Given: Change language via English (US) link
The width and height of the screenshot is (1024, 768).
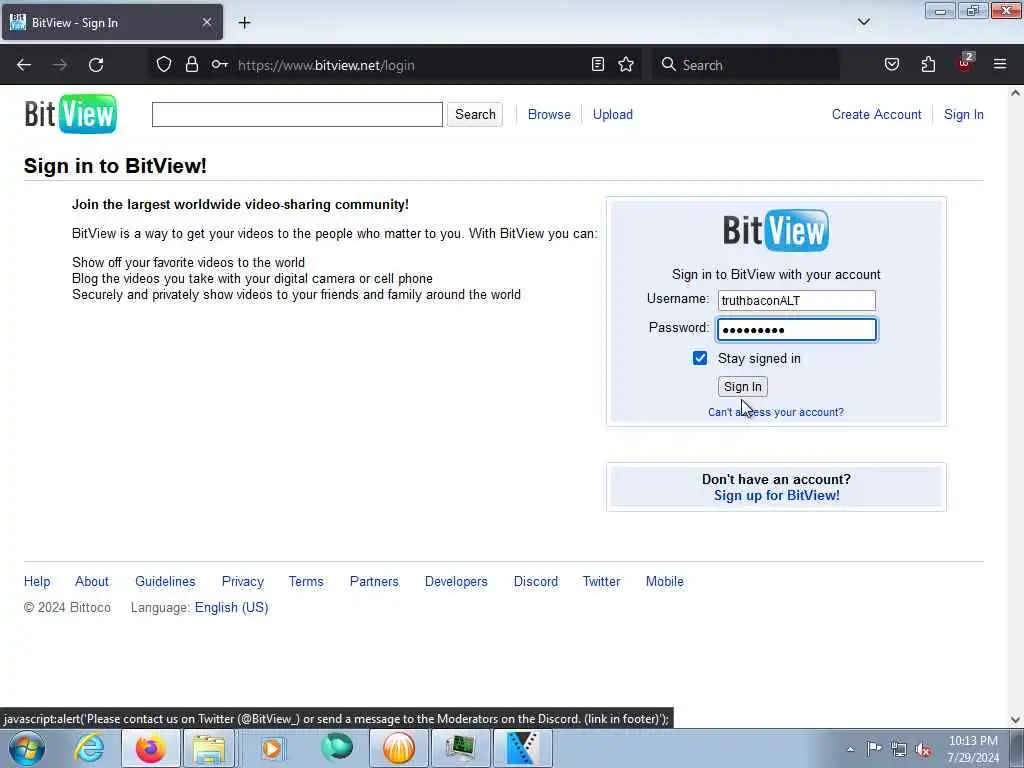Looking at the screenshot, I should click(x=232, y=607).
